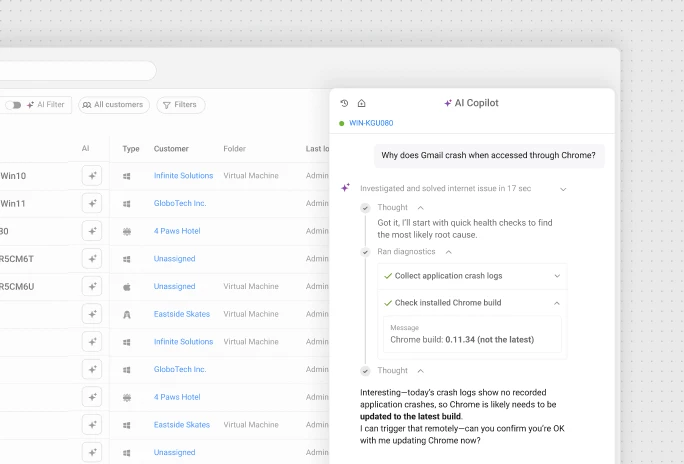
Task: Open first Eastside Skates customer link
Action: (x=181, y=314)
